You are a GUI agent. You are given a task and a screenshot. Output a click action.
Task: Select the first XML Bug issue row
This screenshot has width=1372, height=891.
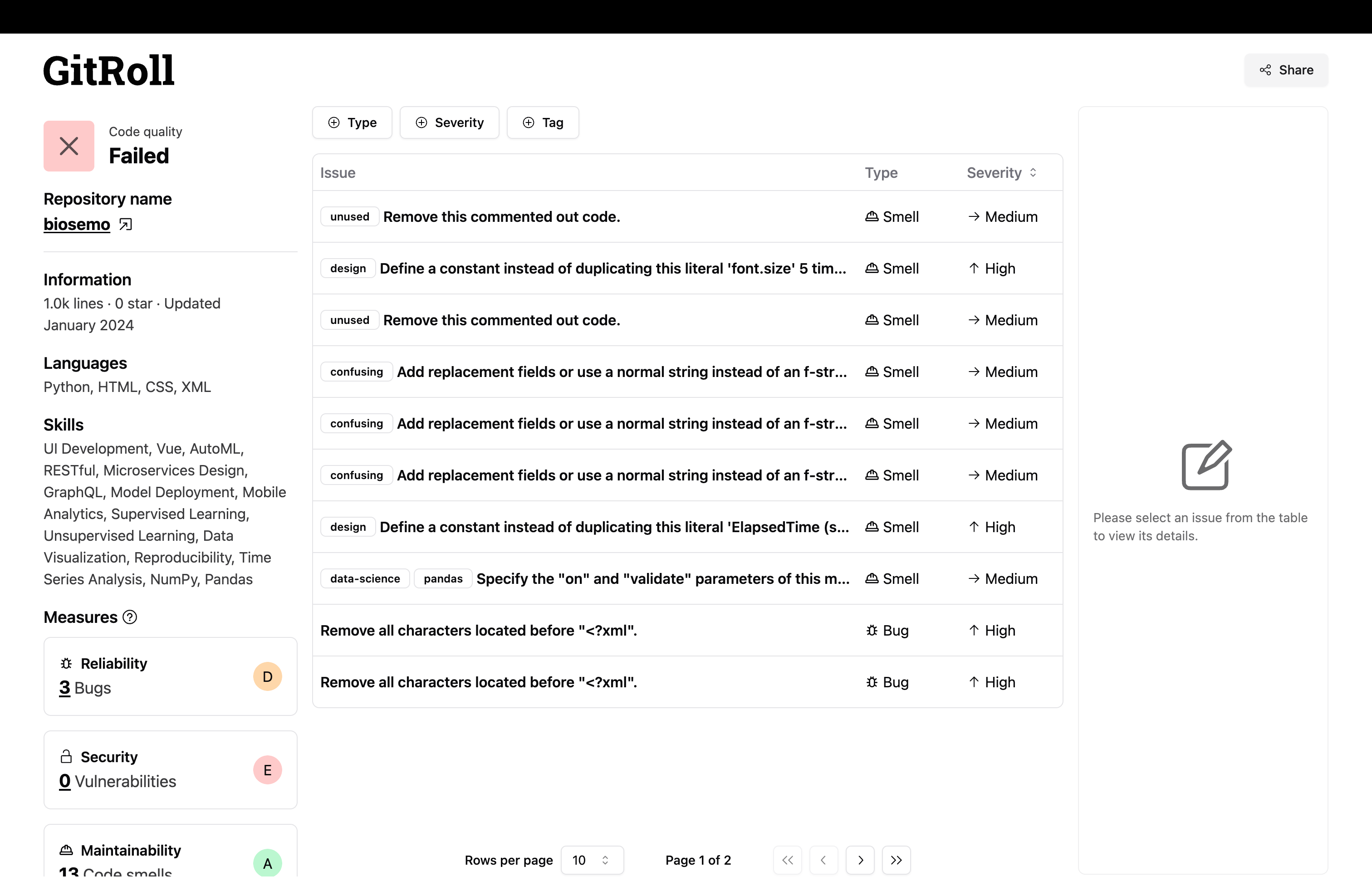pos(479,631)
